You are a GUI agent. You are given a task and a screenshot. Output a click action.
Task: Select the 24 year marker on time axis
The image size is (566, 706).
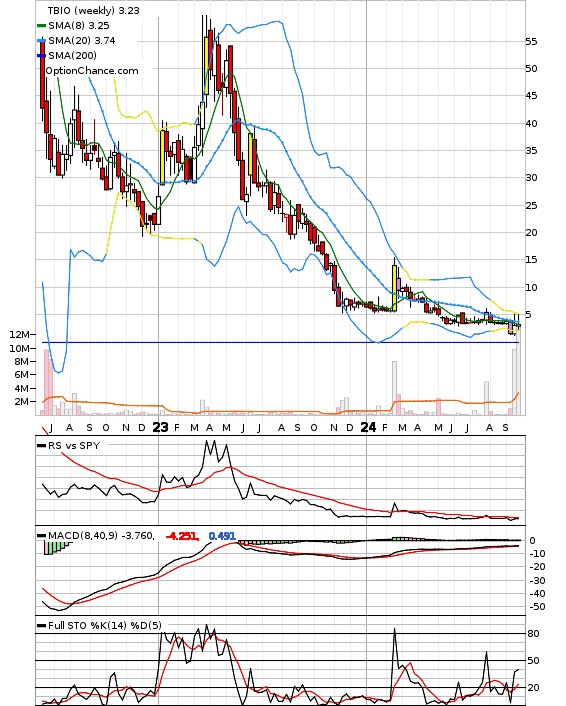pyautogui.click(x=368, y=427)
